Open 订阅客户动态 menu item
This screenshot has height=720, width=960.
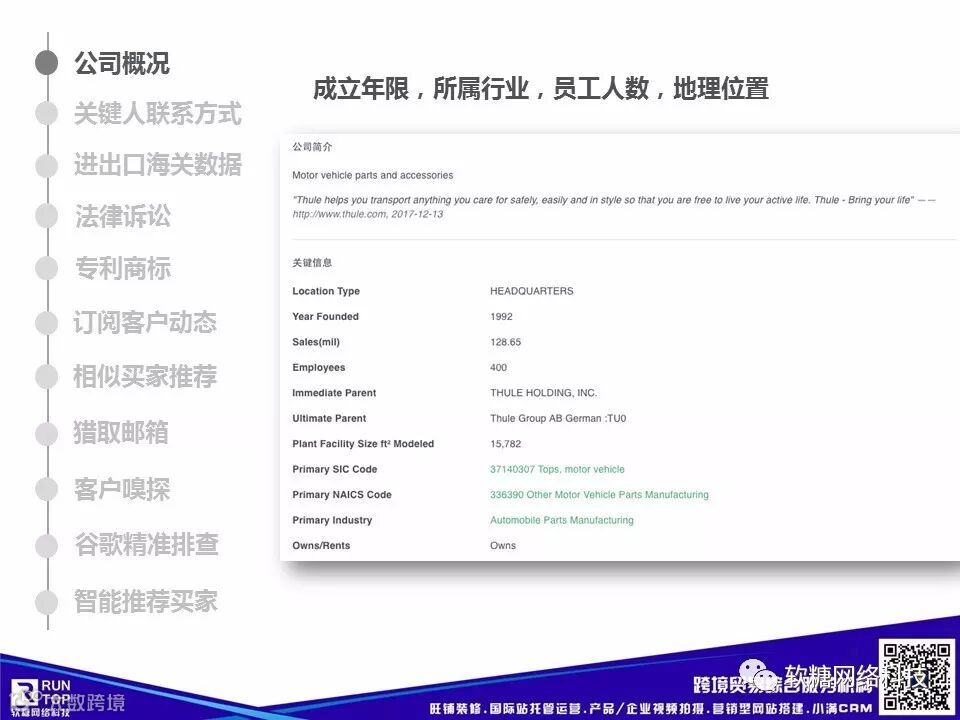pos(145,322)
